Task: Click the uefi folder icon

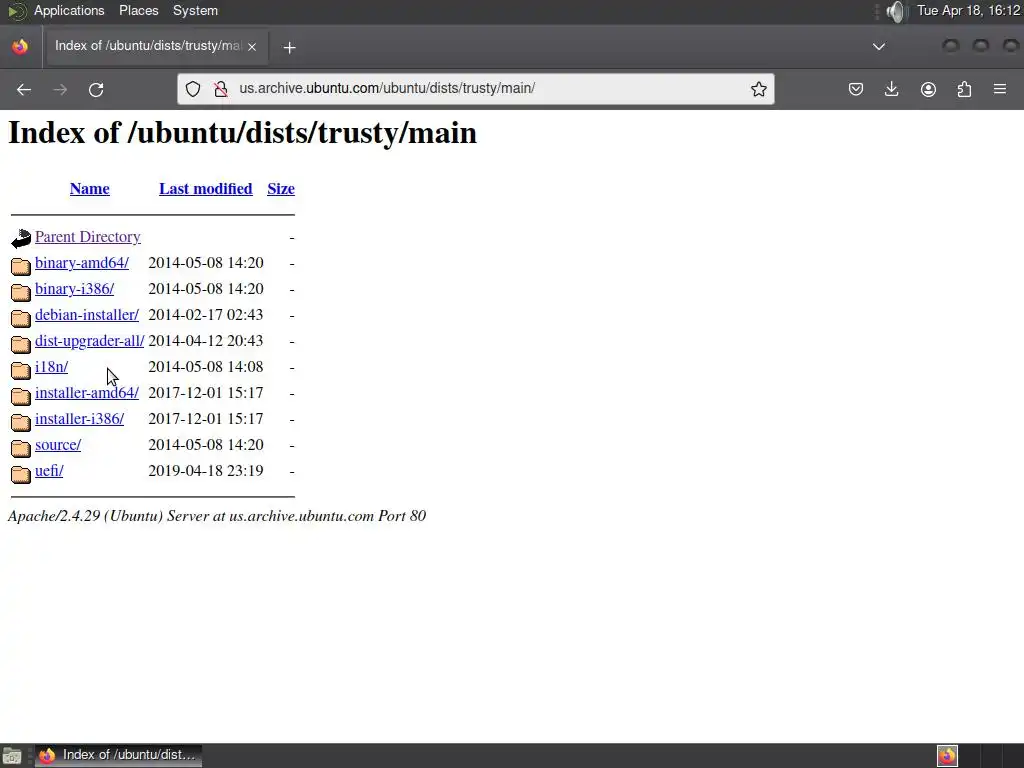Action: (21, 474)
